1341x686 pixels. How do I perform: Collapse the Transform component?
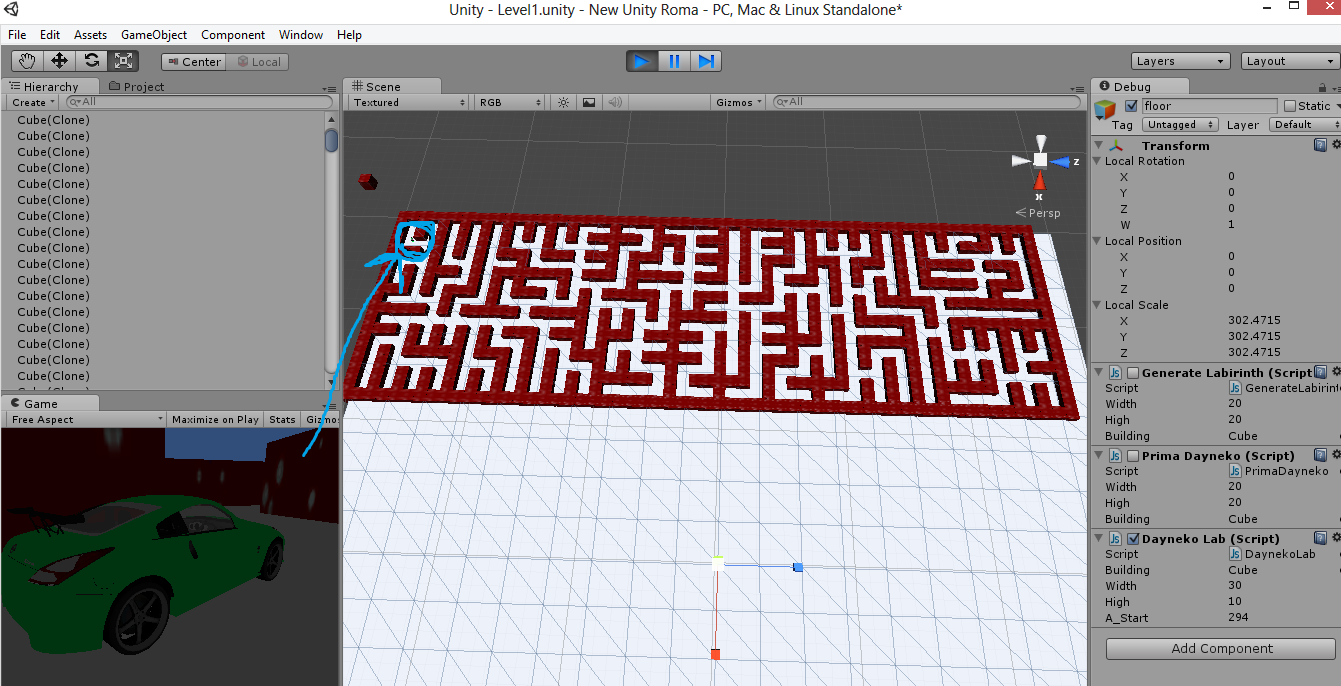(1098, 146)
